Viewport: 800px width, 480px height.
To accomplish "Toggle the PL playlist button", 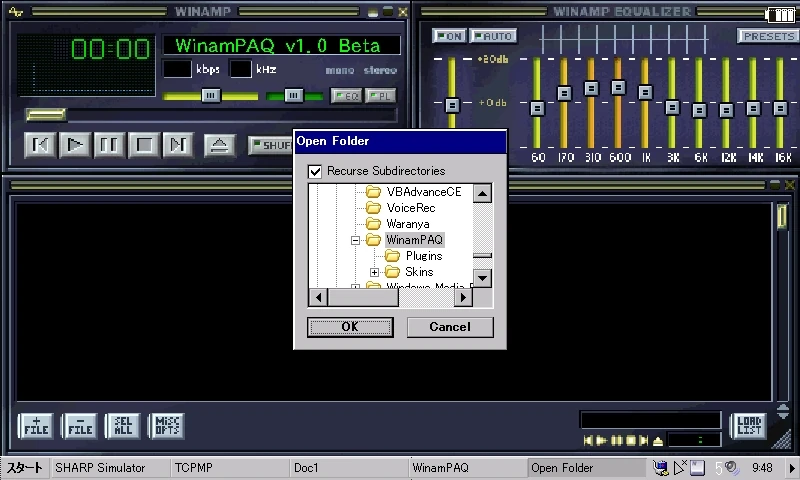I will (x=380, y=96).
